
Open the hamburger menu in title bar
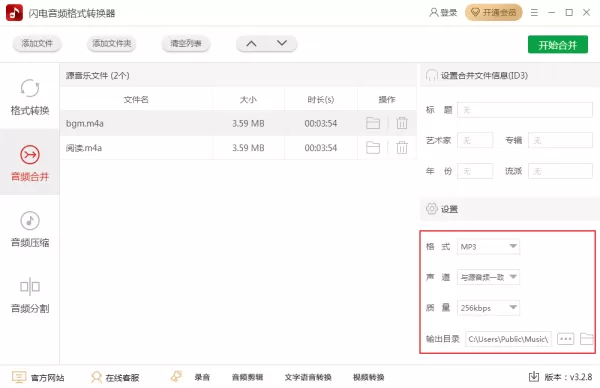point(534,13)
